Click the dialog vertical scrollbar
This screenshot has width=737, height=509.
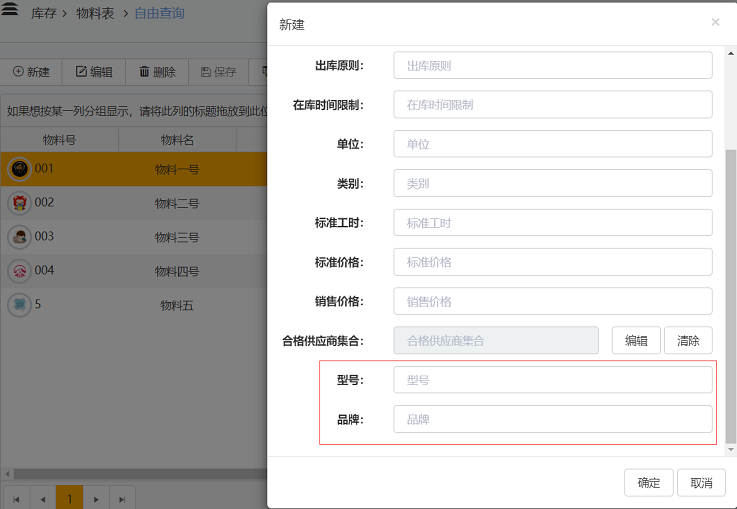pyautogui.click(x=730, y=290)
